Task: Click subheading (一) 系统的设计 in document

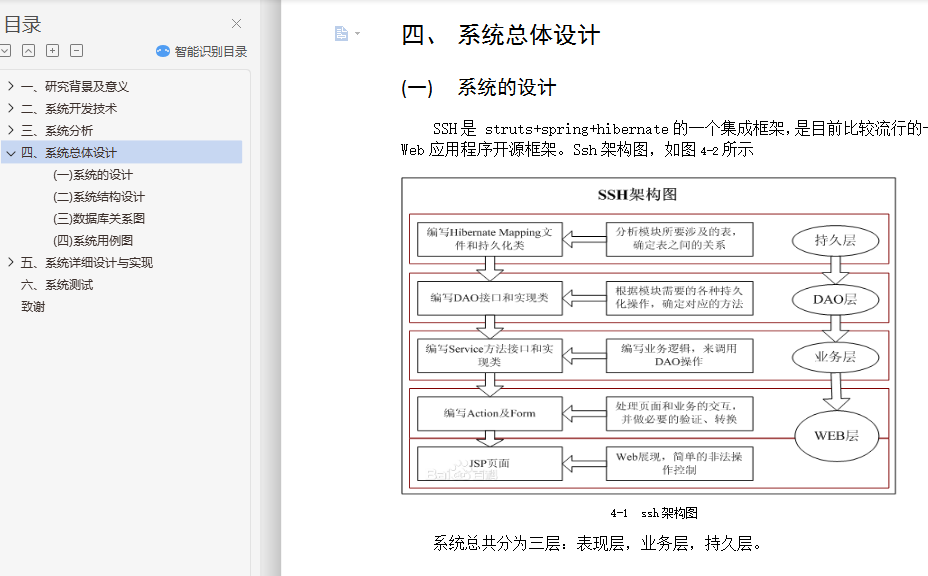Action: pyautogui.click(x=478, y=88)
